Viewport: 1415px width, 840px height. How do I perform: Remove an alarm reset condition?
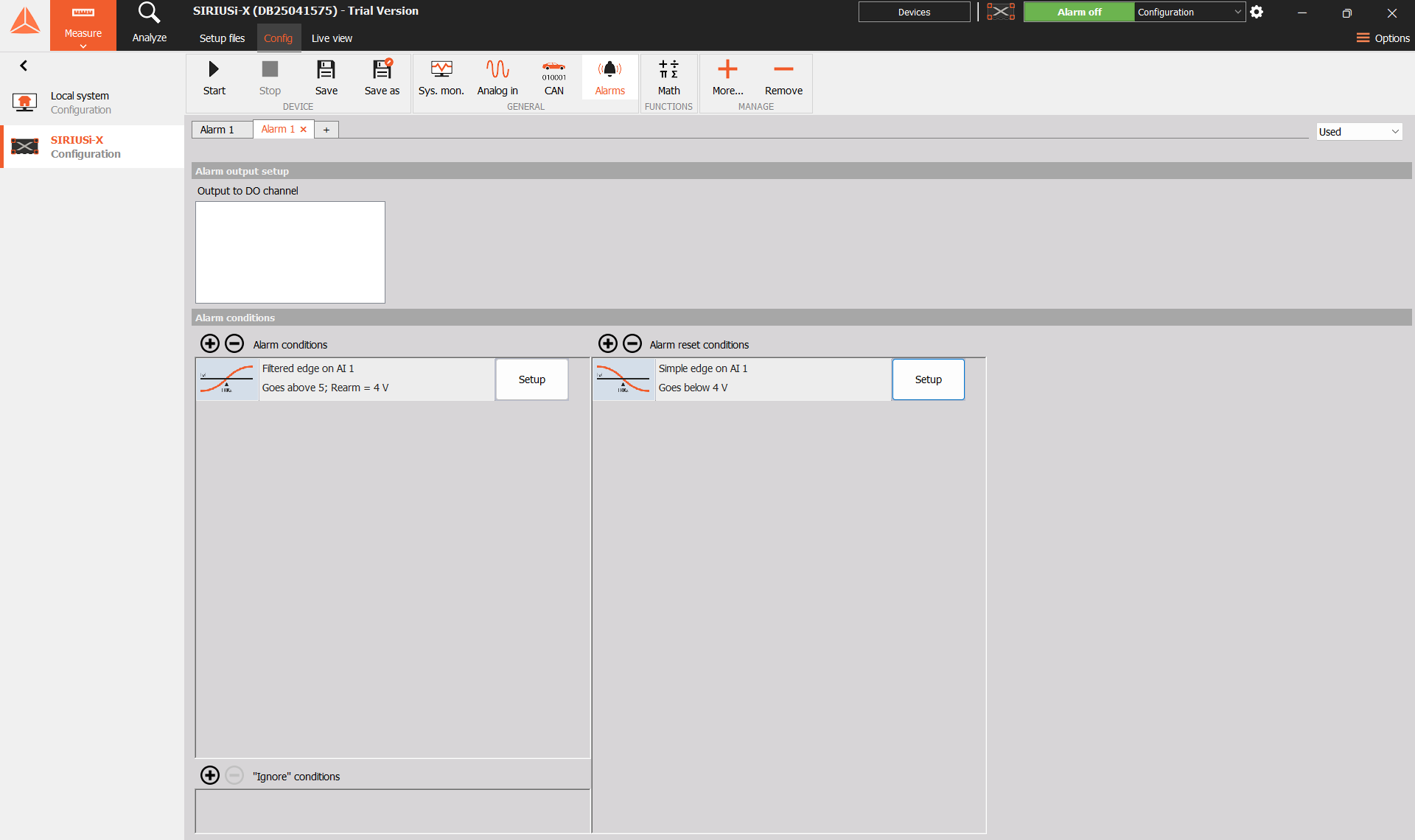coord(632,343)
